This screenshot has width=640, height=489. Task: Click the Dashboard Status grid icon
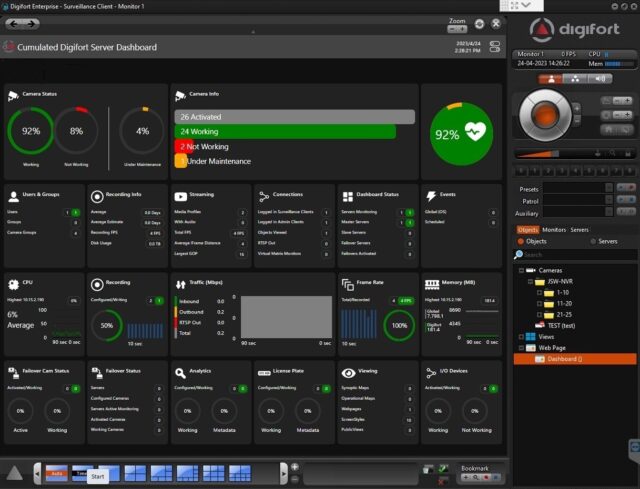[348, 196]
